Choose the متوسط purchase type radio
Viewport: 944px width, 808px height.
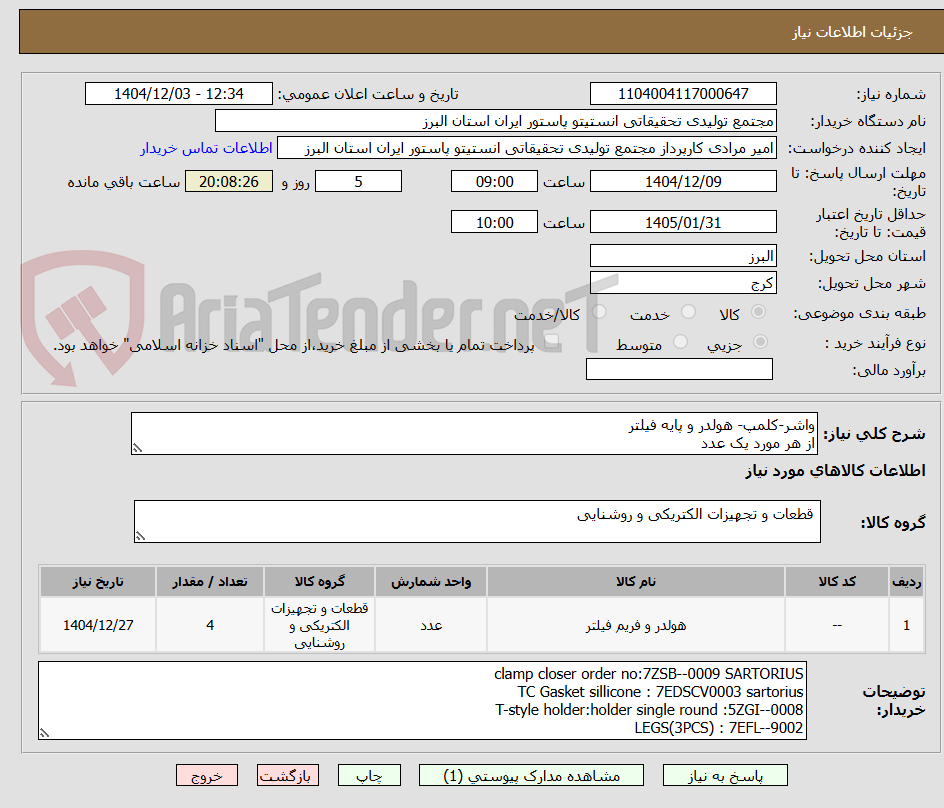(x=680, y=342)
